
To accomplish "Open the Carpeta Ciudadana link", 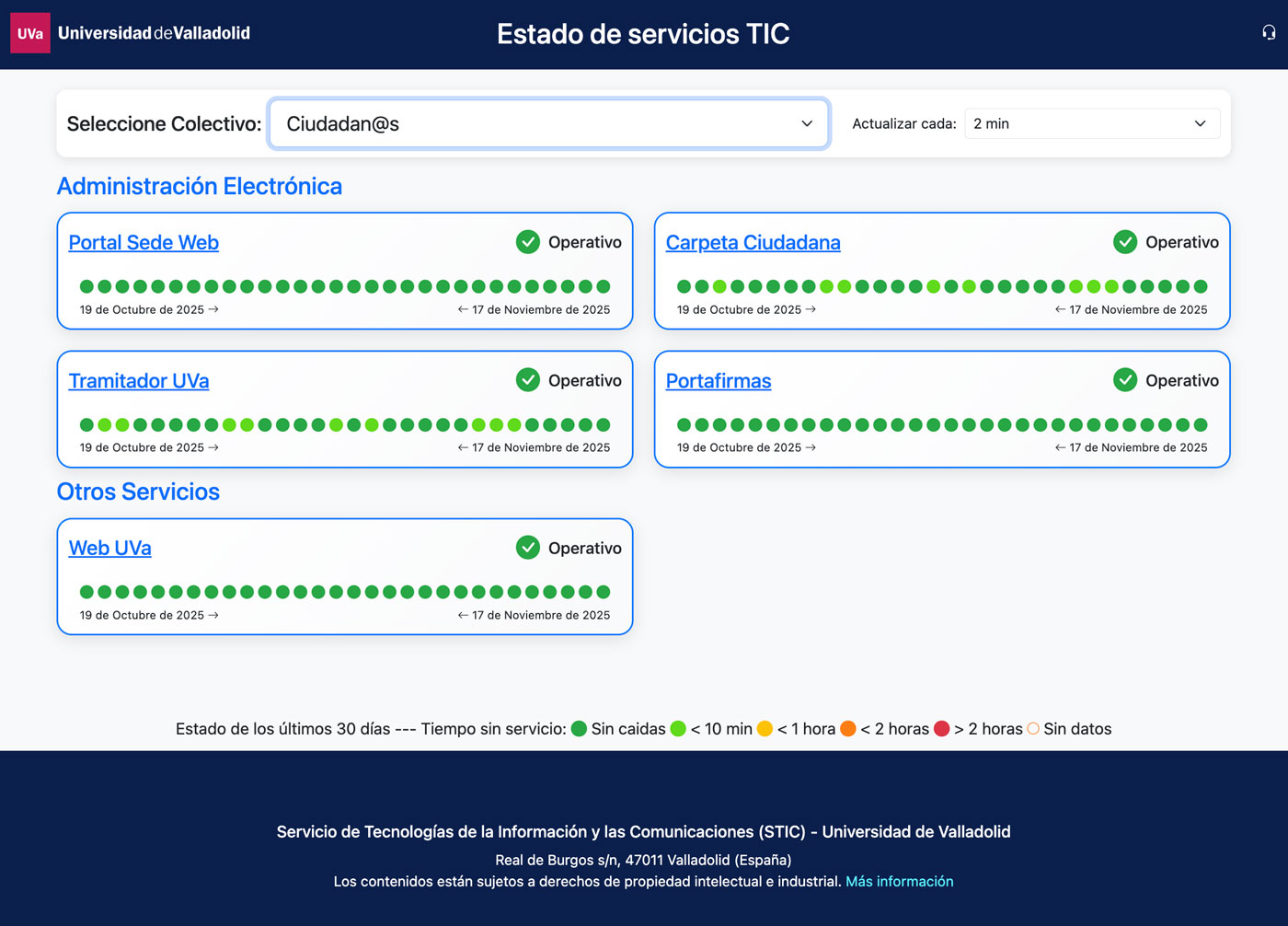I will (753, 243).
